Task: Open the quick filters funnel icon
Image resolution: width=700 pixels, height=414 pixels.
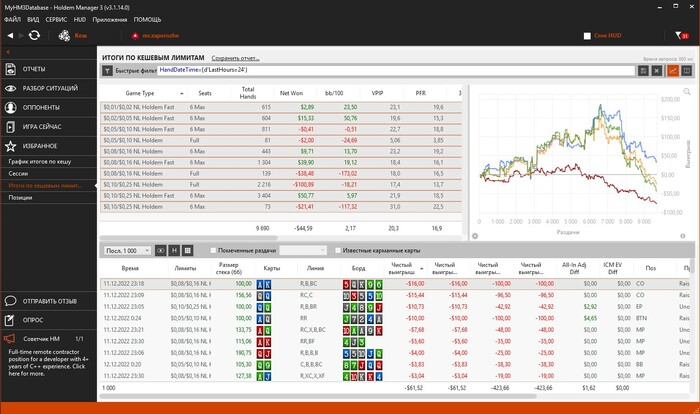Action: (107, 71)
